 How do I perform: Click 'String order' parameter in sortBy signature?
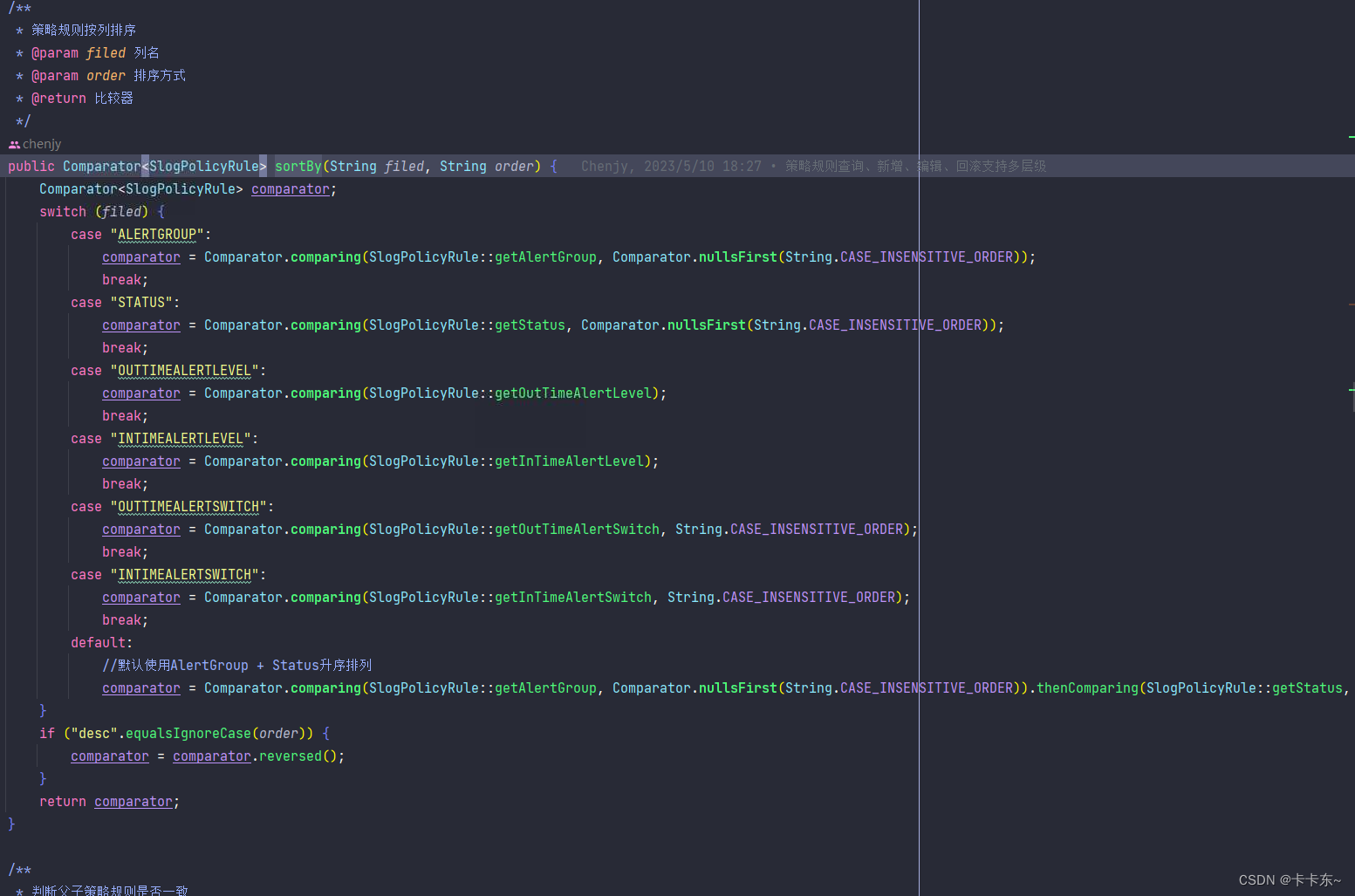(x=487, y=166)
